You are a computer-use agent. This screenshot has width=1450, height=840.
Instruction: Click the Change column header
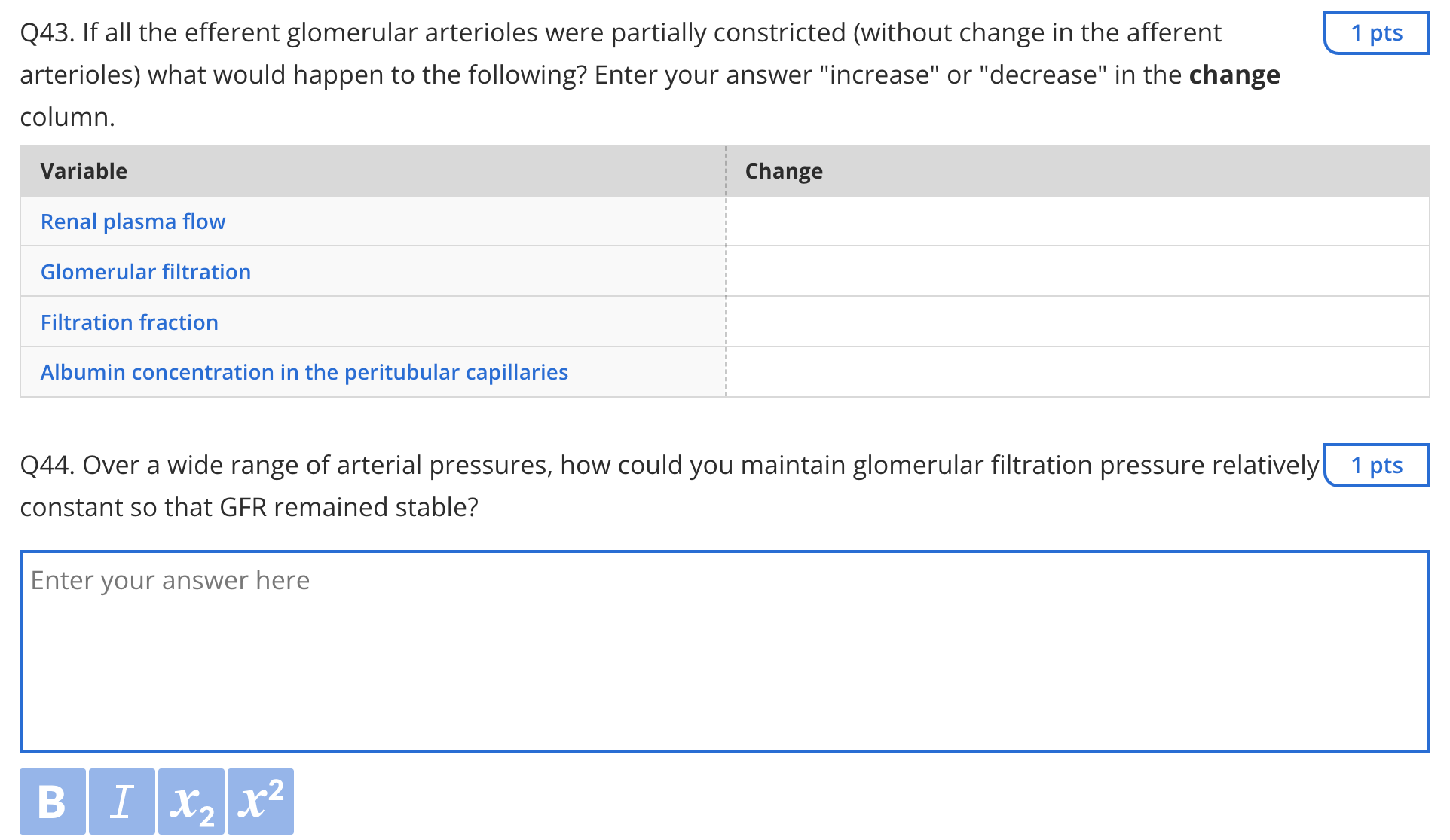tap(784, 171)
